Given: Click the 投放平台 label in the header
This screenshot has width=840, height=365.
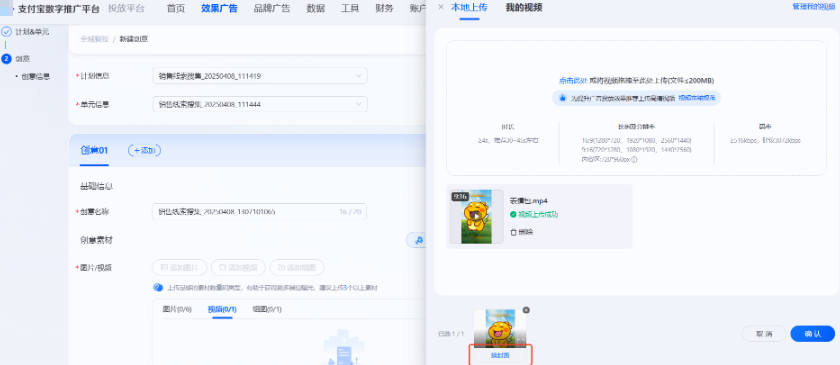Looking at the screenshot, I should click(x=126, y=8).
